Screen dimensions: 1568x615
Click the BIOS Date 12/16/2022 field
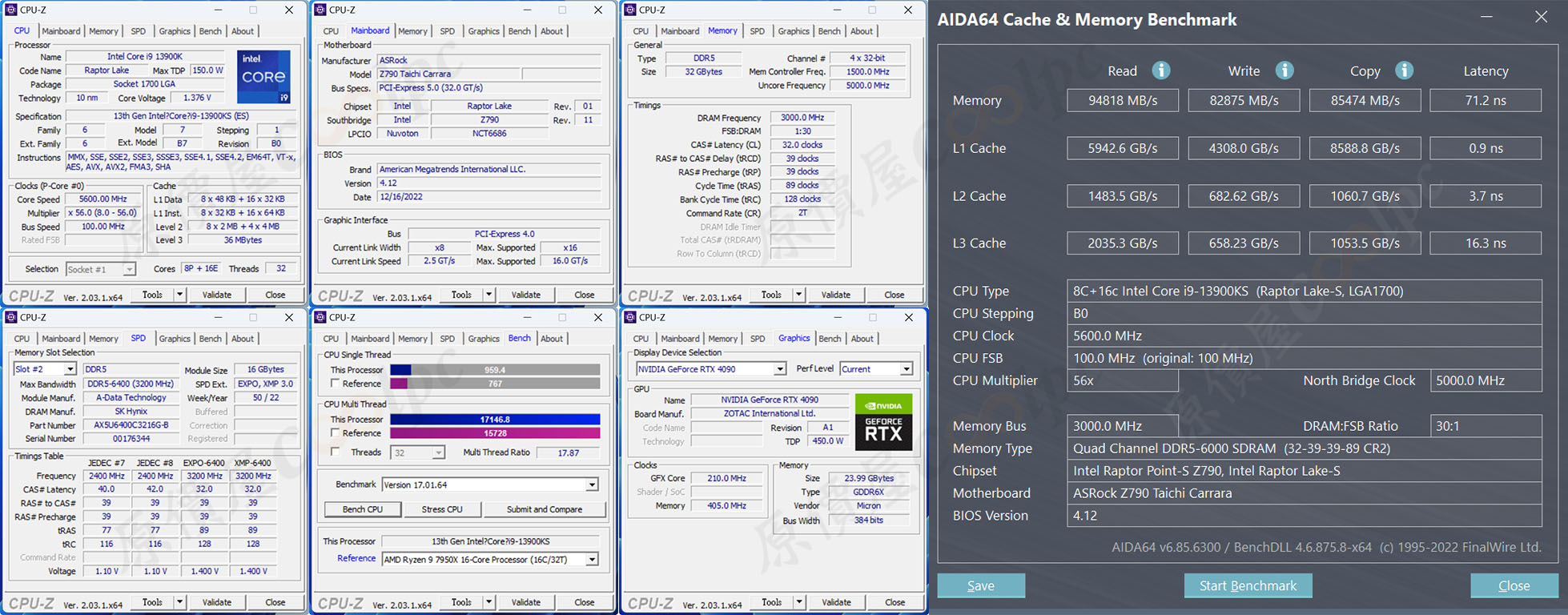point(489,197)
